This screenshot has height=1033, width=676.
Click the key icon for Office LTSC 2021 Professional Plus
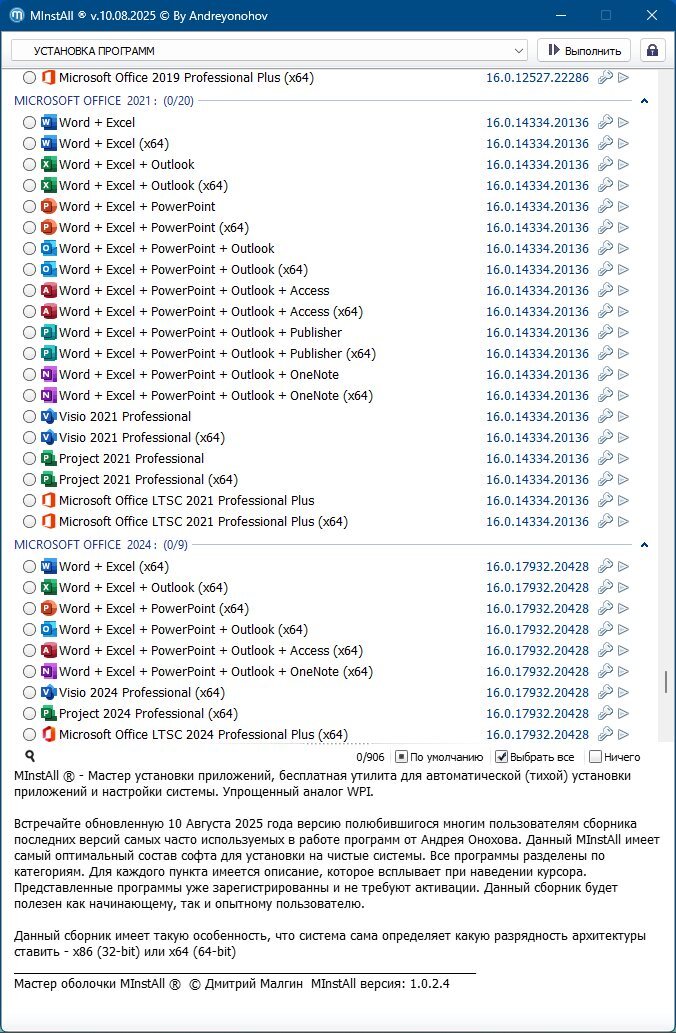[x=605, y=501]
